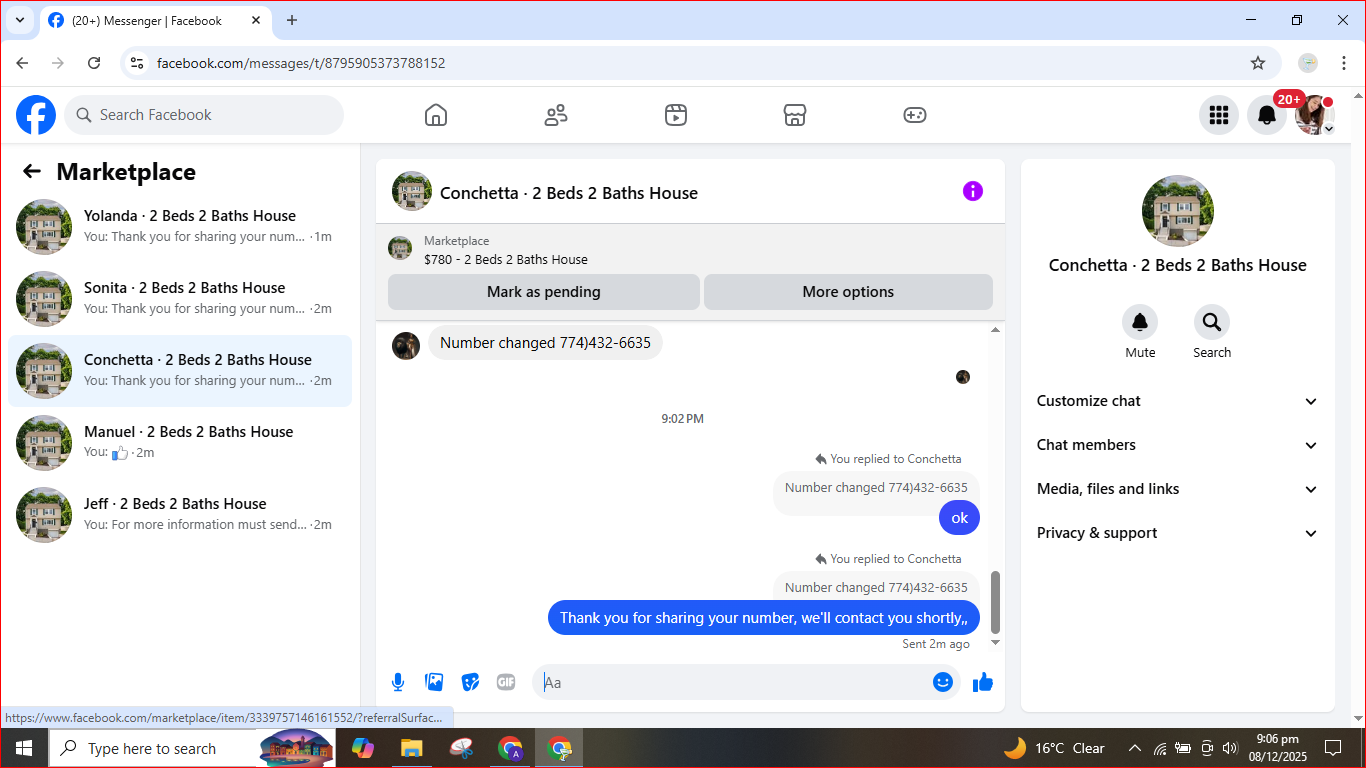Open the Yolanda conversation

pyautogui.click(x=180, y=227)
